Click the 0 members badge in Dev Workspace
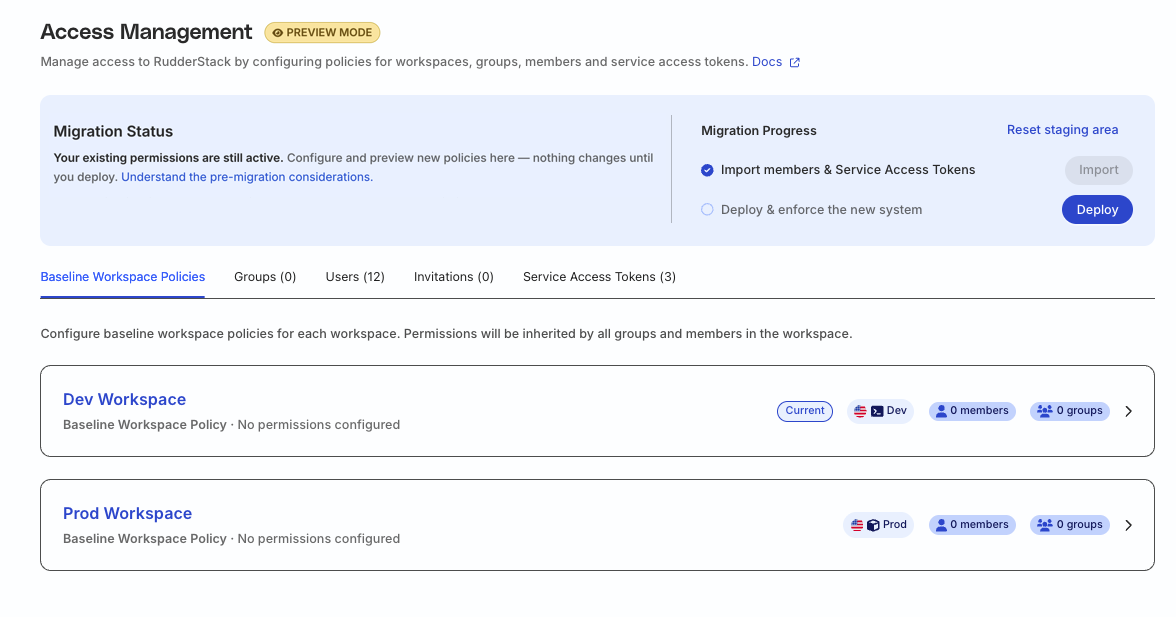1176x617 pixels. pyautogui.click(x=972, y=411)
